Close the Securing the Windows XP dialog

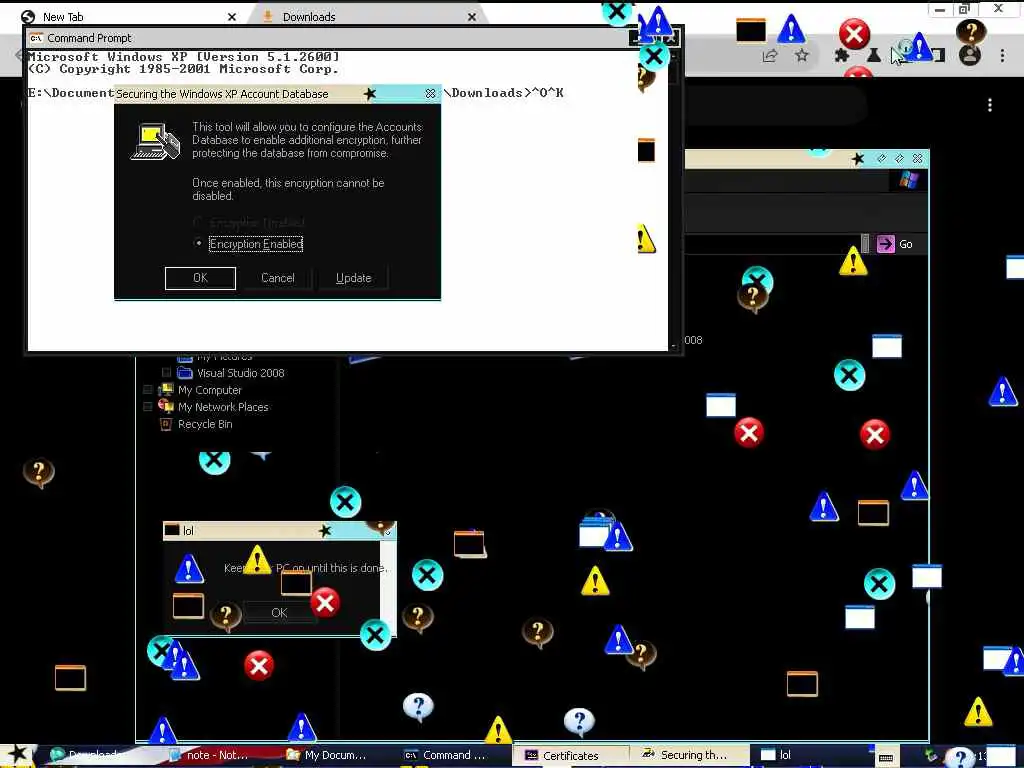pos(430,94)
